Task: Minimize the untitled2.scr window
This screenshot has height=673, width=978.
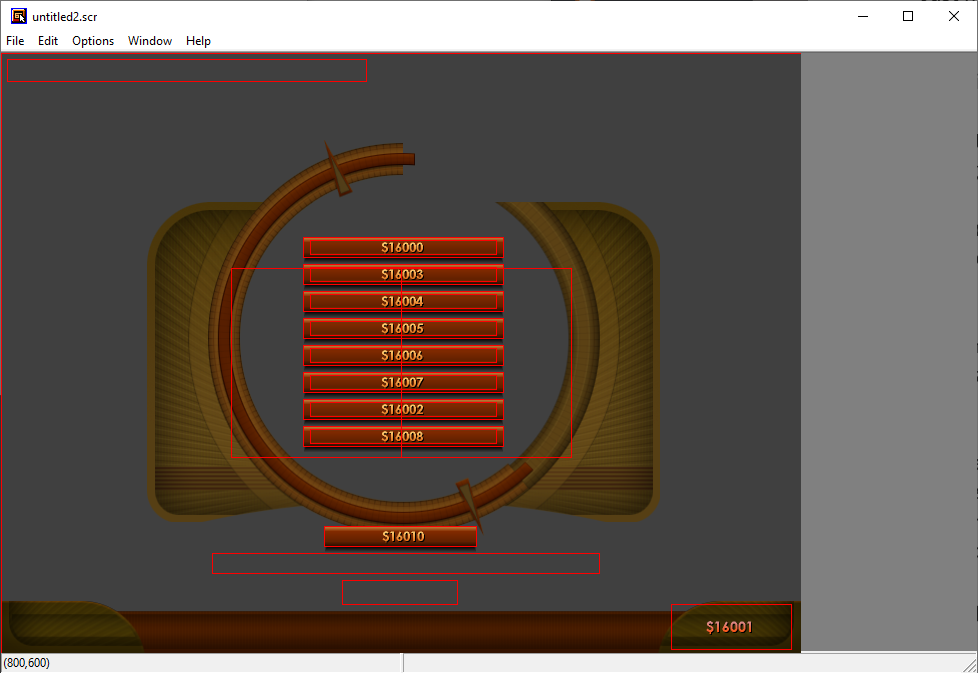Action: pos(863,16)
